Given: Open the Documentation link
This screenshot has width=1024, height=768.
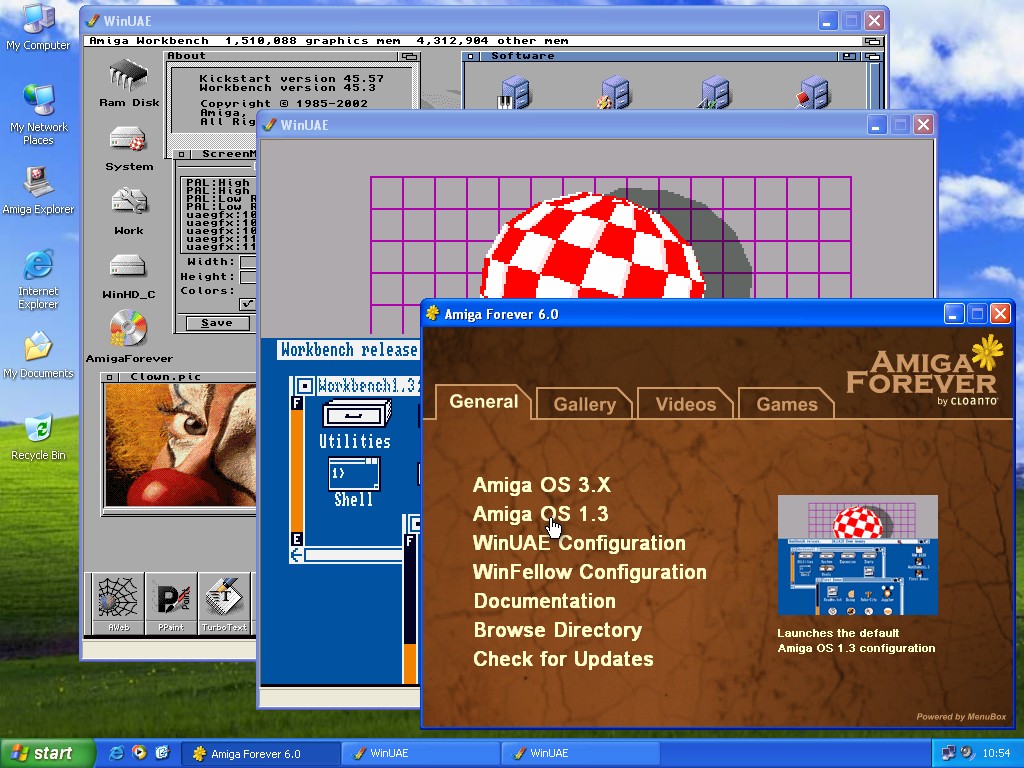Looking at the screenshot, I should click(x=545, y=601).
